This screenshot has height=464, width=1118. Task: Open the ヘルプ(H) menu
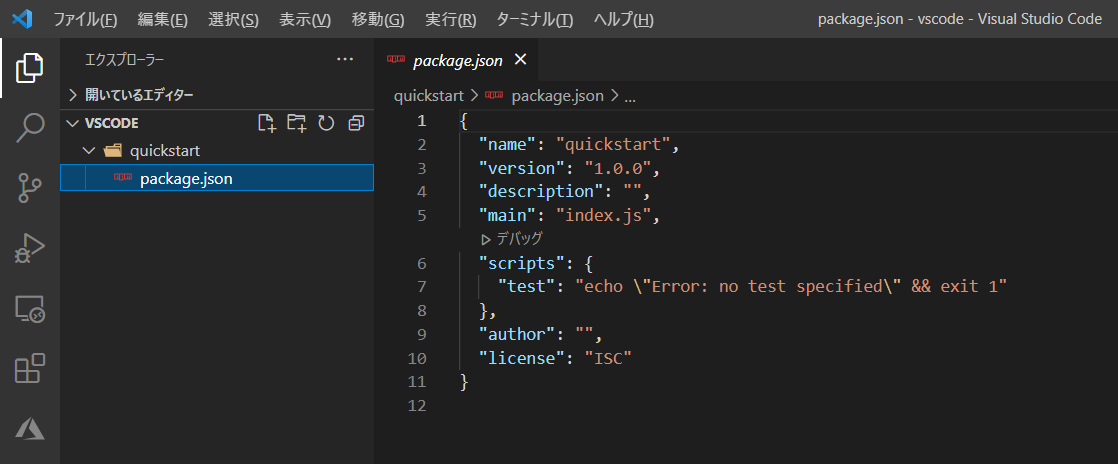623,20
